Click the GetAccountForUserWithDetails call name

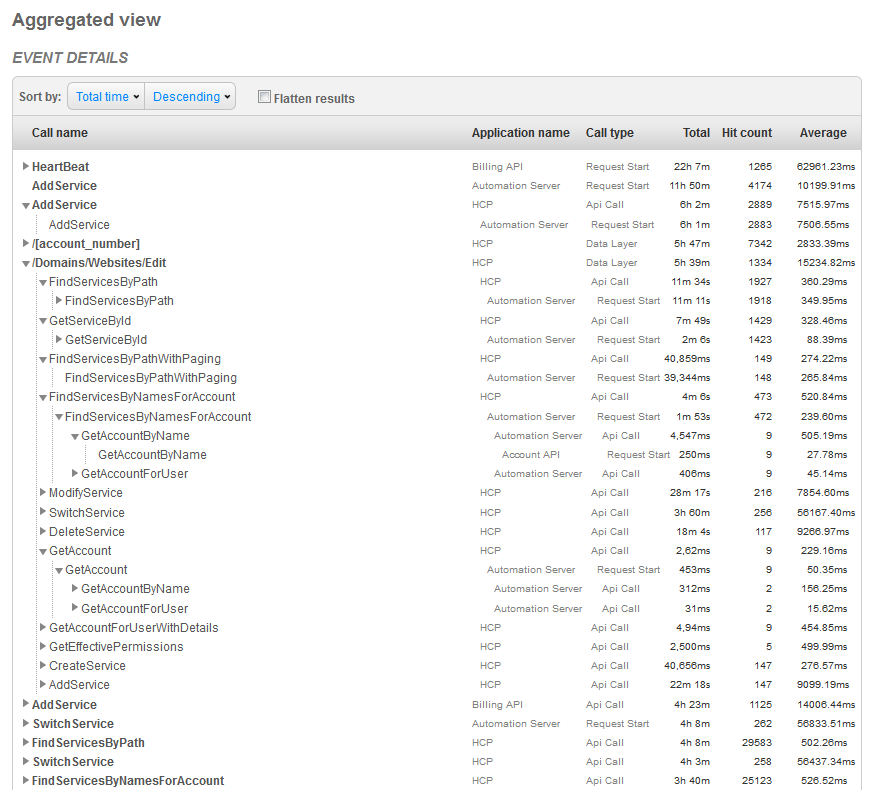click(x=133, y=628)
